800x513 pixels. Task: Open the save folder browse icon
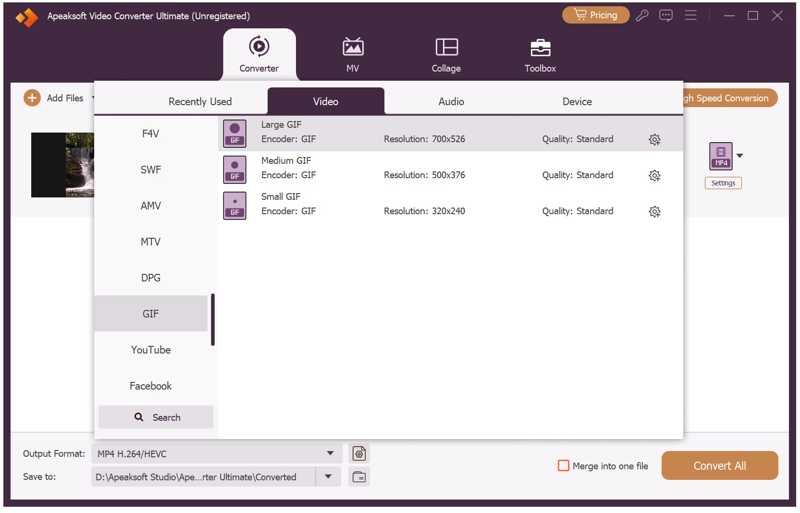pos(359,477)
